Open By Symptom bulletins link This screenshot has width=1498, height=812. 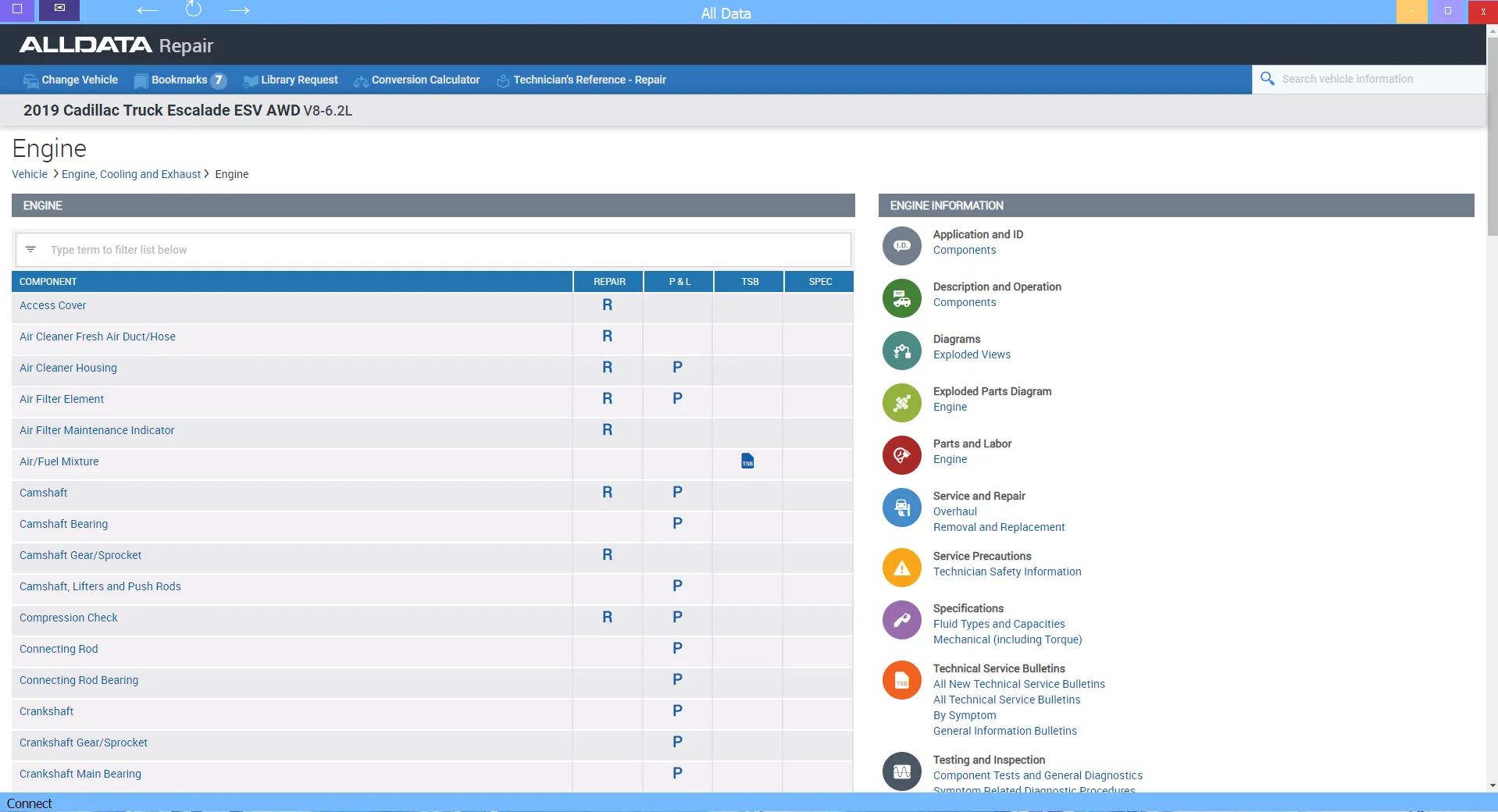coord(965,715)
